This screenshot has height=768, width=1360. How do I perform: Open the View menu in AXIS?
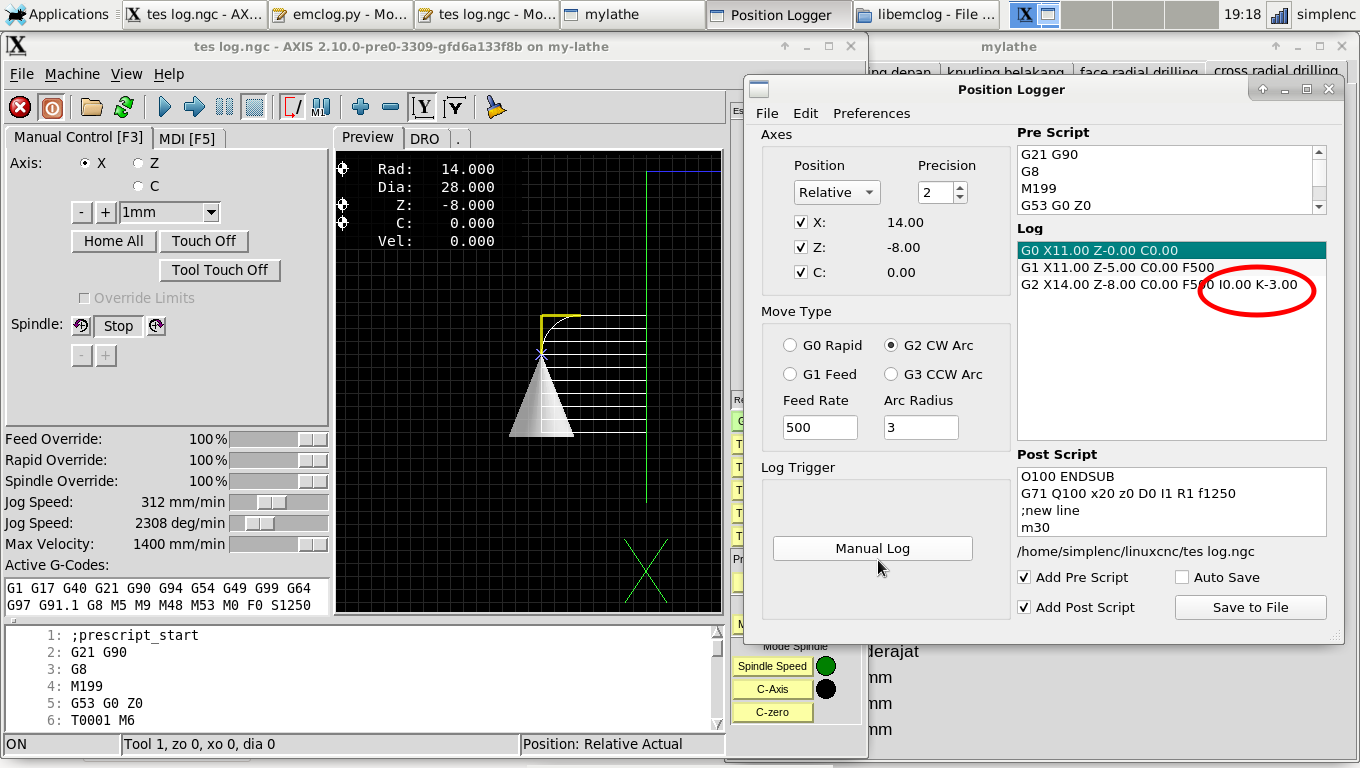point(127,74)
